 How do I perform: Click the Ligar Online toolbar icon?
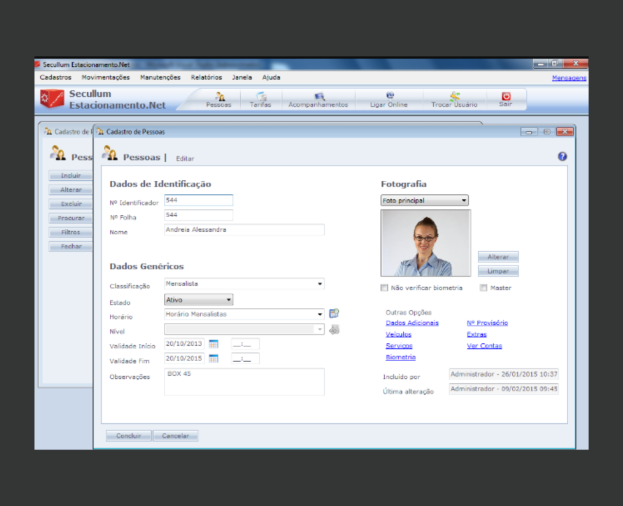pos(389,99)
